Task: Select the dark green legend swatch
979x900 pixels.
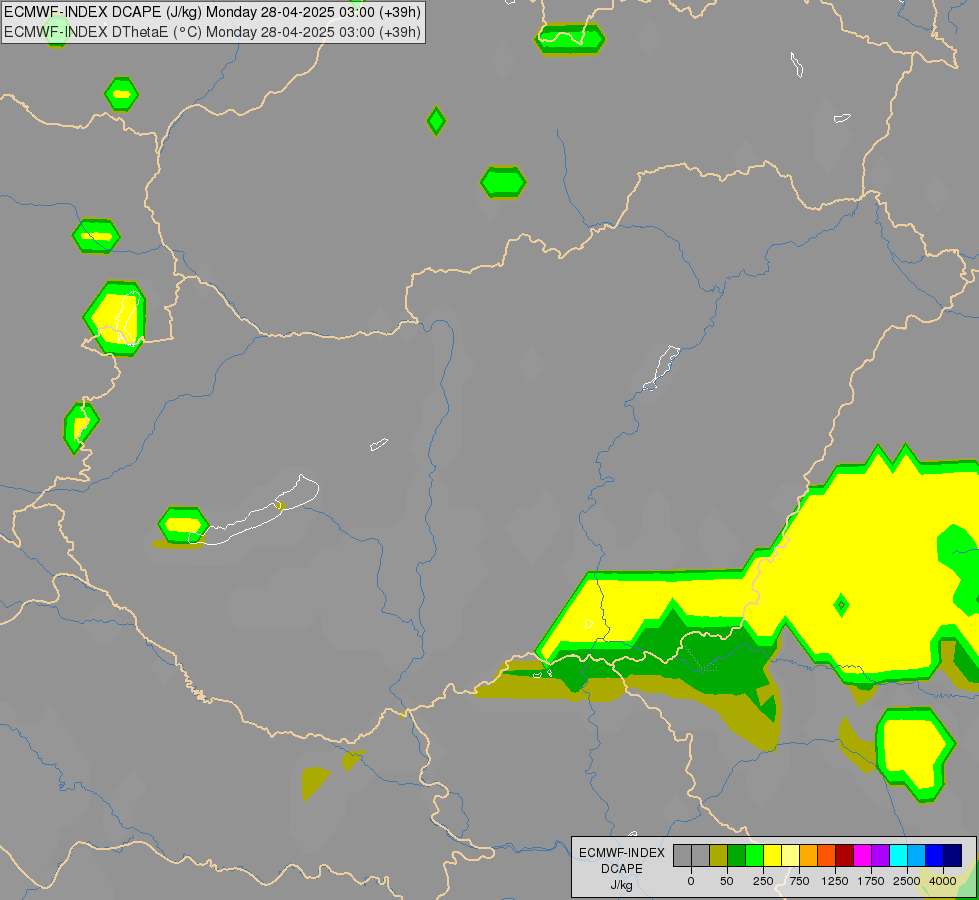Action: click(736, 856)
